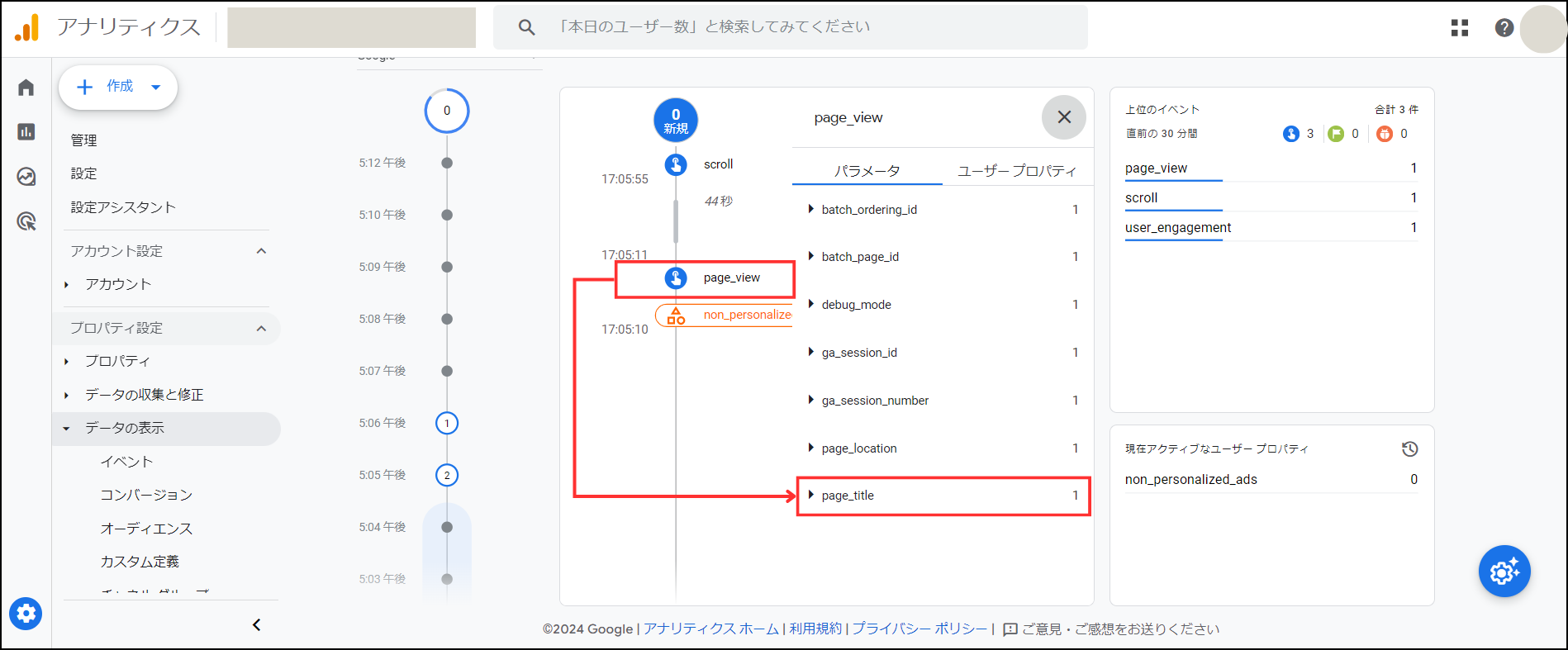Image resolution: width=1568 pixels, height=650 pixels.
Task: Click the floating settings assistant button
Action: click(1504, 571)
